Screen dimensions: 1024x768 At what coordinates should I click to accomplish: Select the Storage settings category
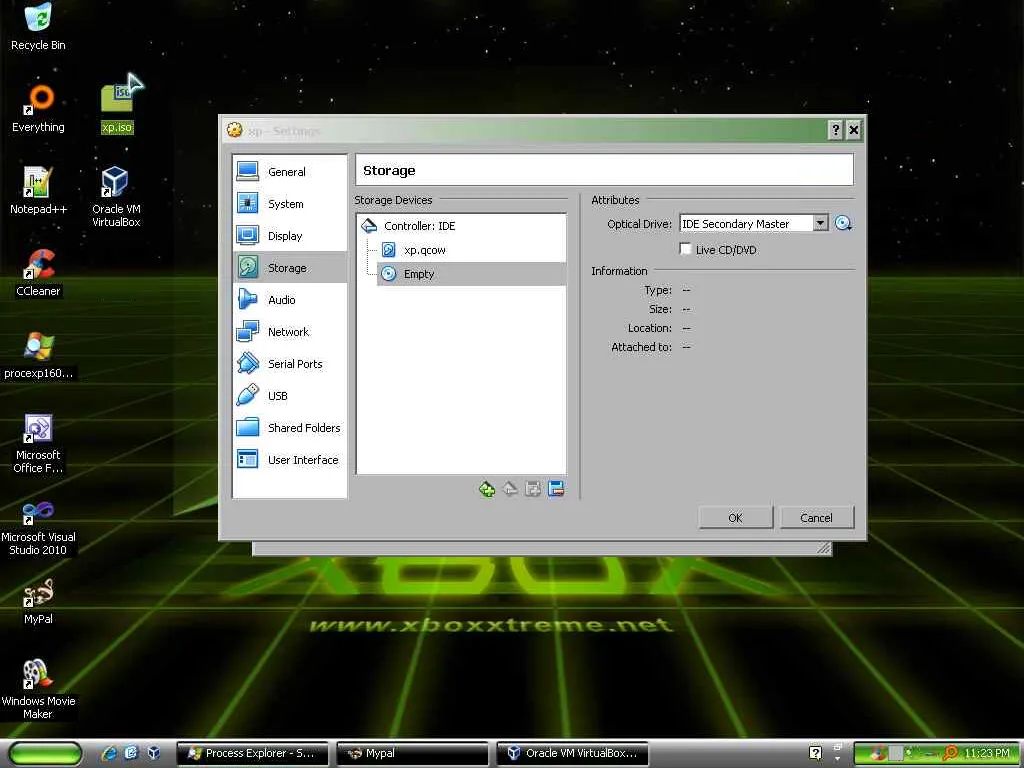point(290,268)
